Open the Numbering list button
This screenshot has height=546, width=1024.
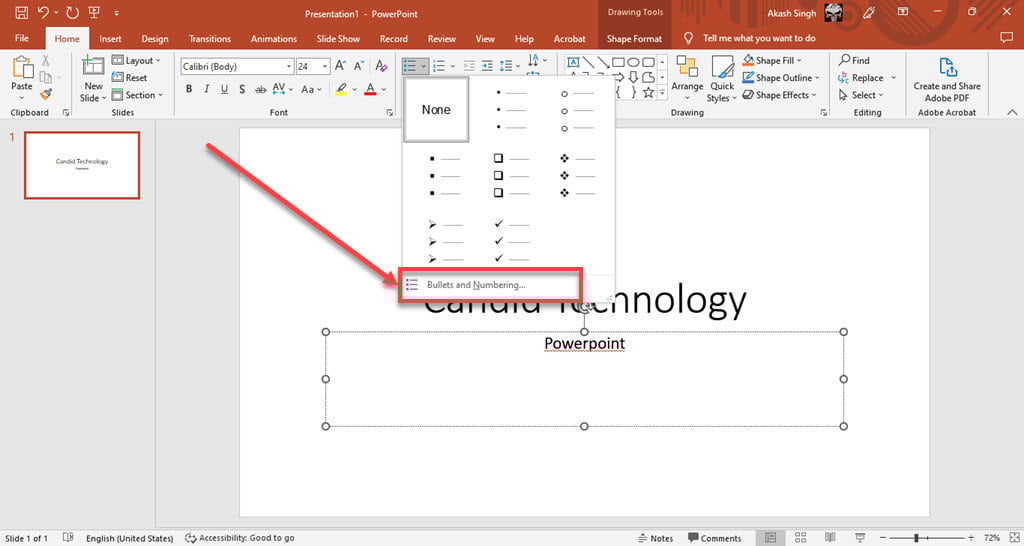pyautogui.click(x=440, y=66)
